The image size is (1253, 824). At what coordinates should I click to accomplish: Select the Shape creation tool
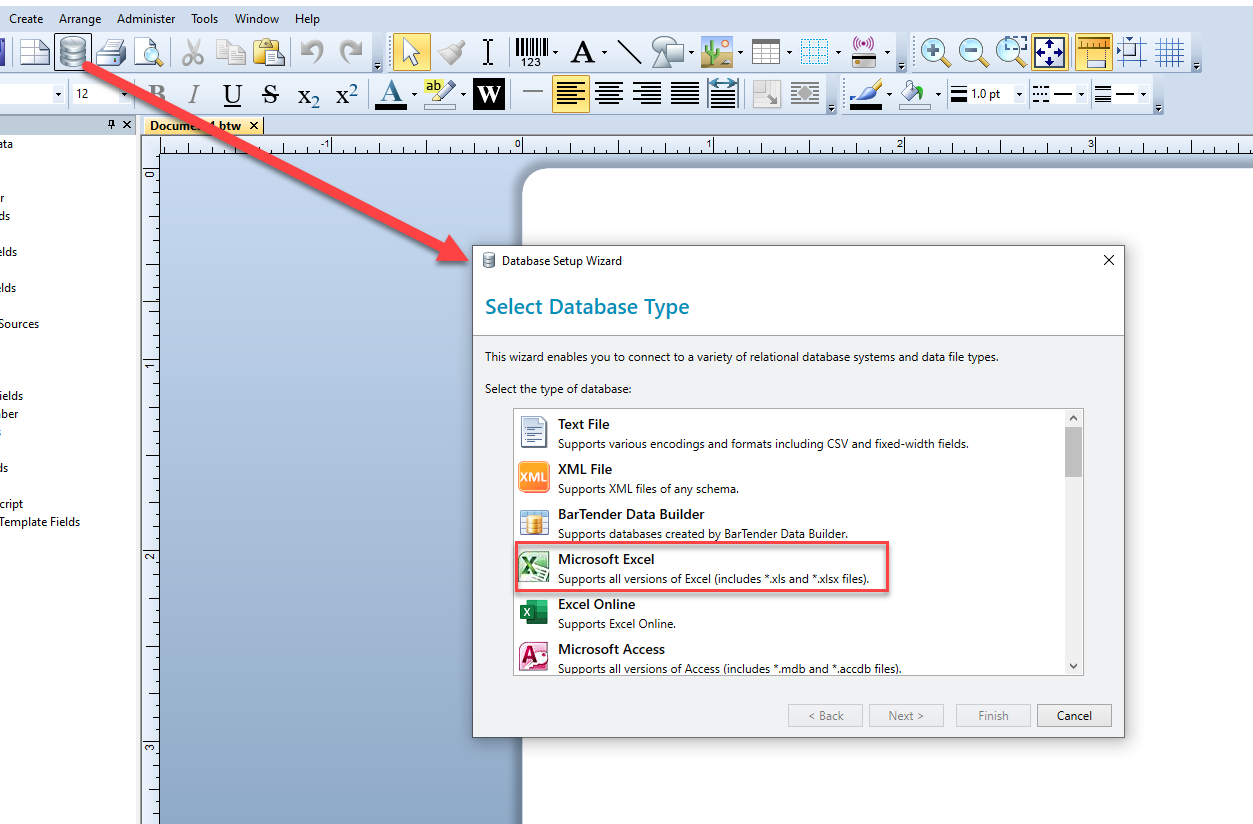point(667,52)
